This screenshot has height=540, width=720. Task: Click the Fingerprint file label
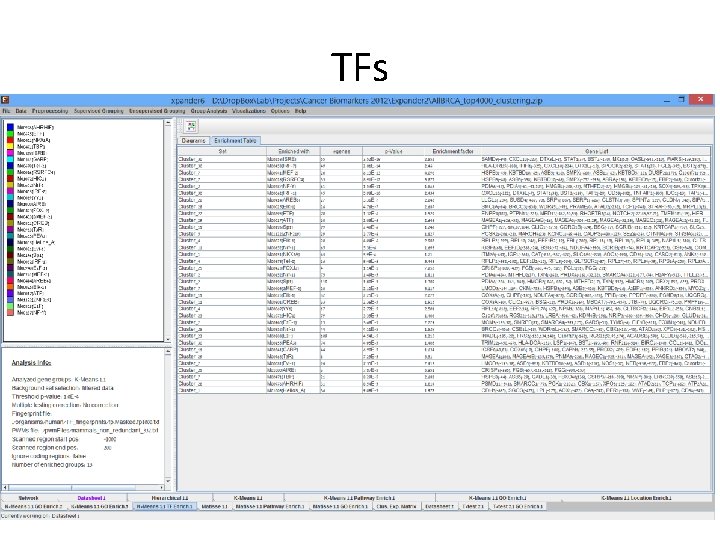(31, 414)
